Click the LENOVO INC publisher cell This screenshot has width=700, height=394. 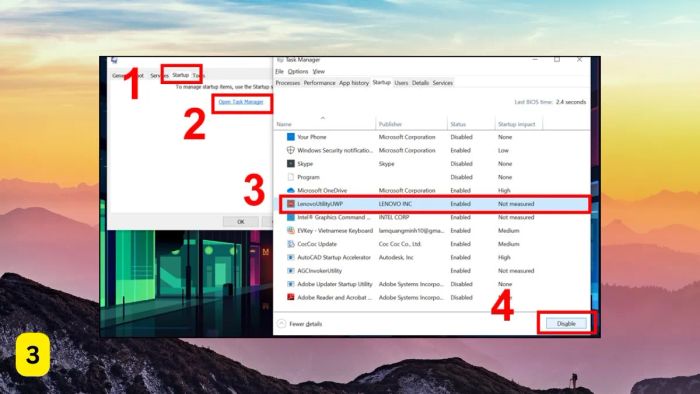pyautogui.click(x=395, y=204)
